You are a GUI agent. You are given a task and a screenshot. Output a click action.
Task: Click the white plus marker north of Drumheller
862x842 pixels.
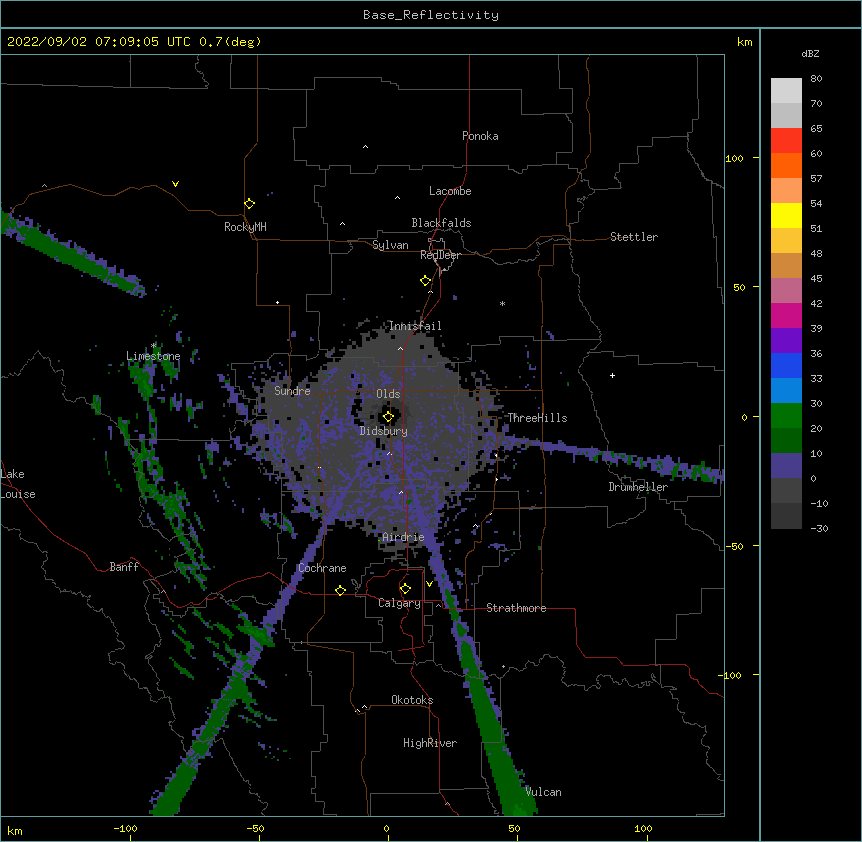[612, 375]
